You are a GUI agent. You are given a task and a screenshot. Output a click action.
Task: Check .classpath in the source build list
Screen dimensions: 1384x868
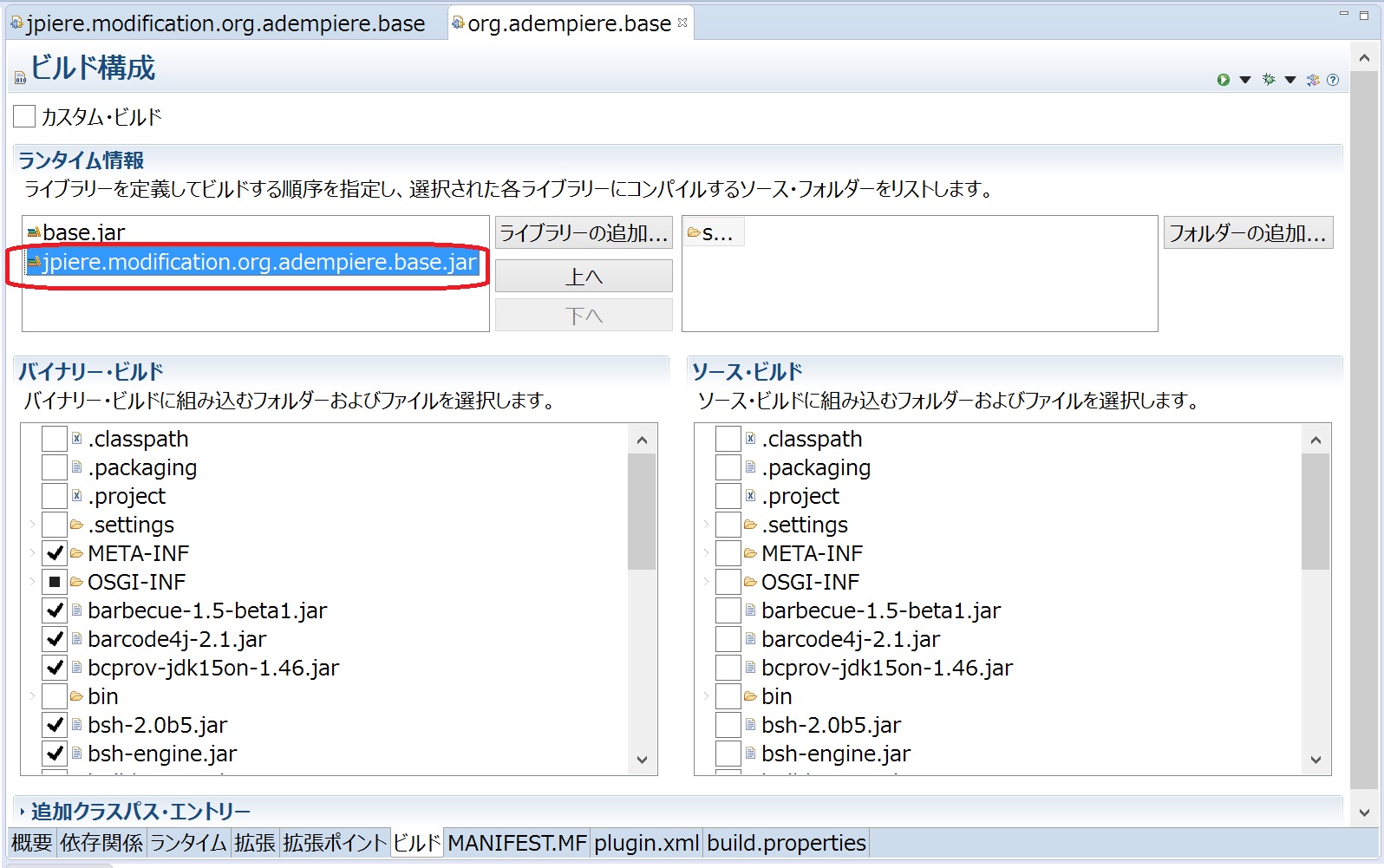(x=728, y=439)
